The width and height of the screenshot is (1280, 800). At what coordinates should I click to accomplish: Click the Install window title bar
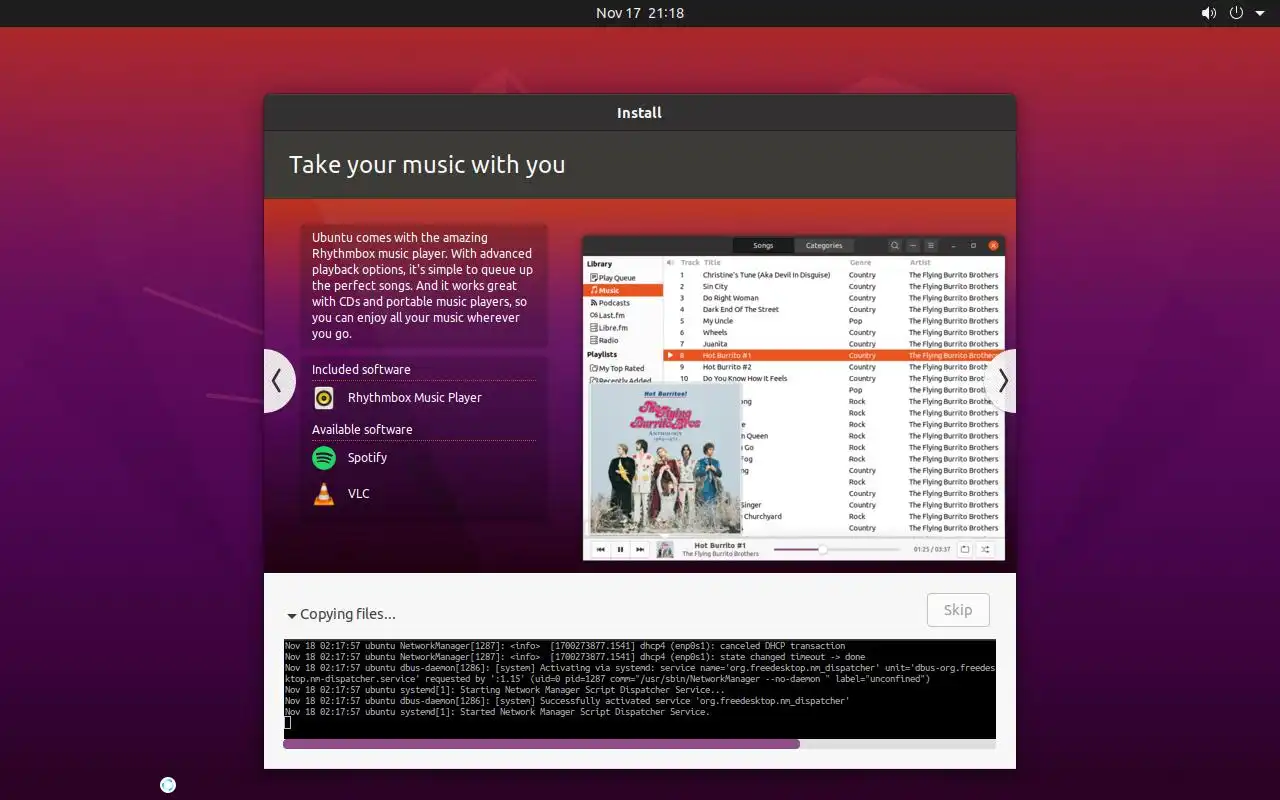pyautogui.click(x=640, y=113)
